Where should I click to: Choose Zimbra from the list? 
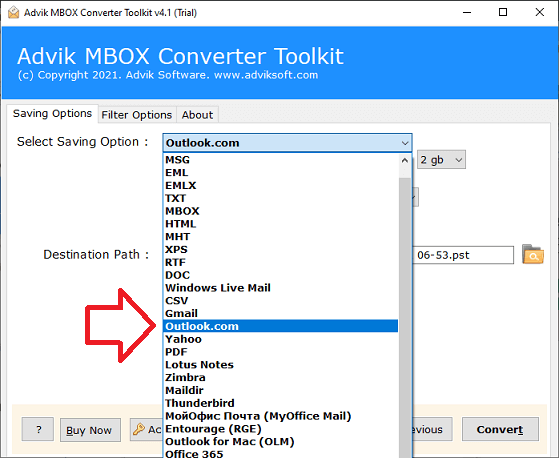point(281,377)
